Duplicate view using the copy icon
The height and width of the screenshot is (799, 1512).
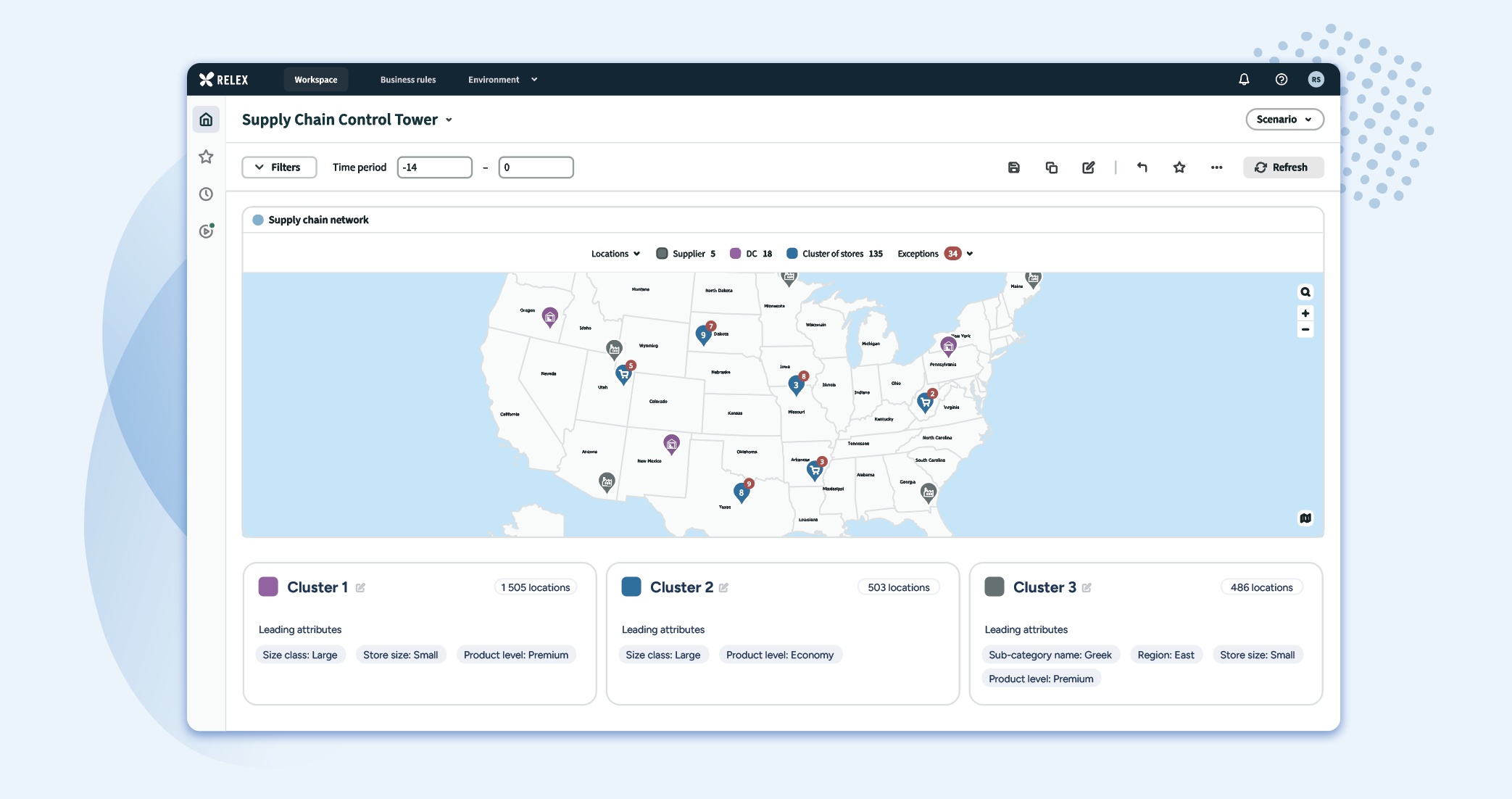[x=1052, y=167]
